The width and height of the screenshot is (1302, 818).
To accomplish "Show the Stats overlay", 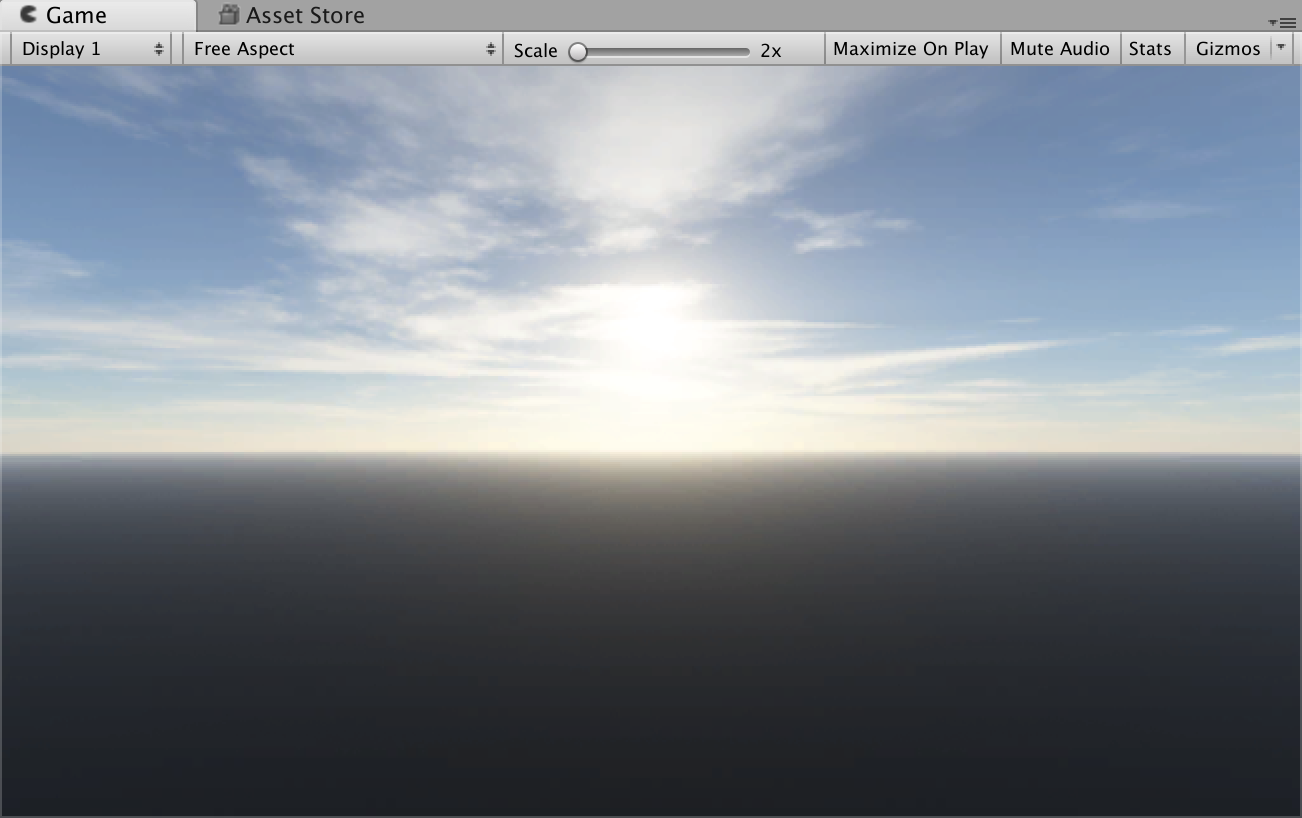I will click(1150, 49).
